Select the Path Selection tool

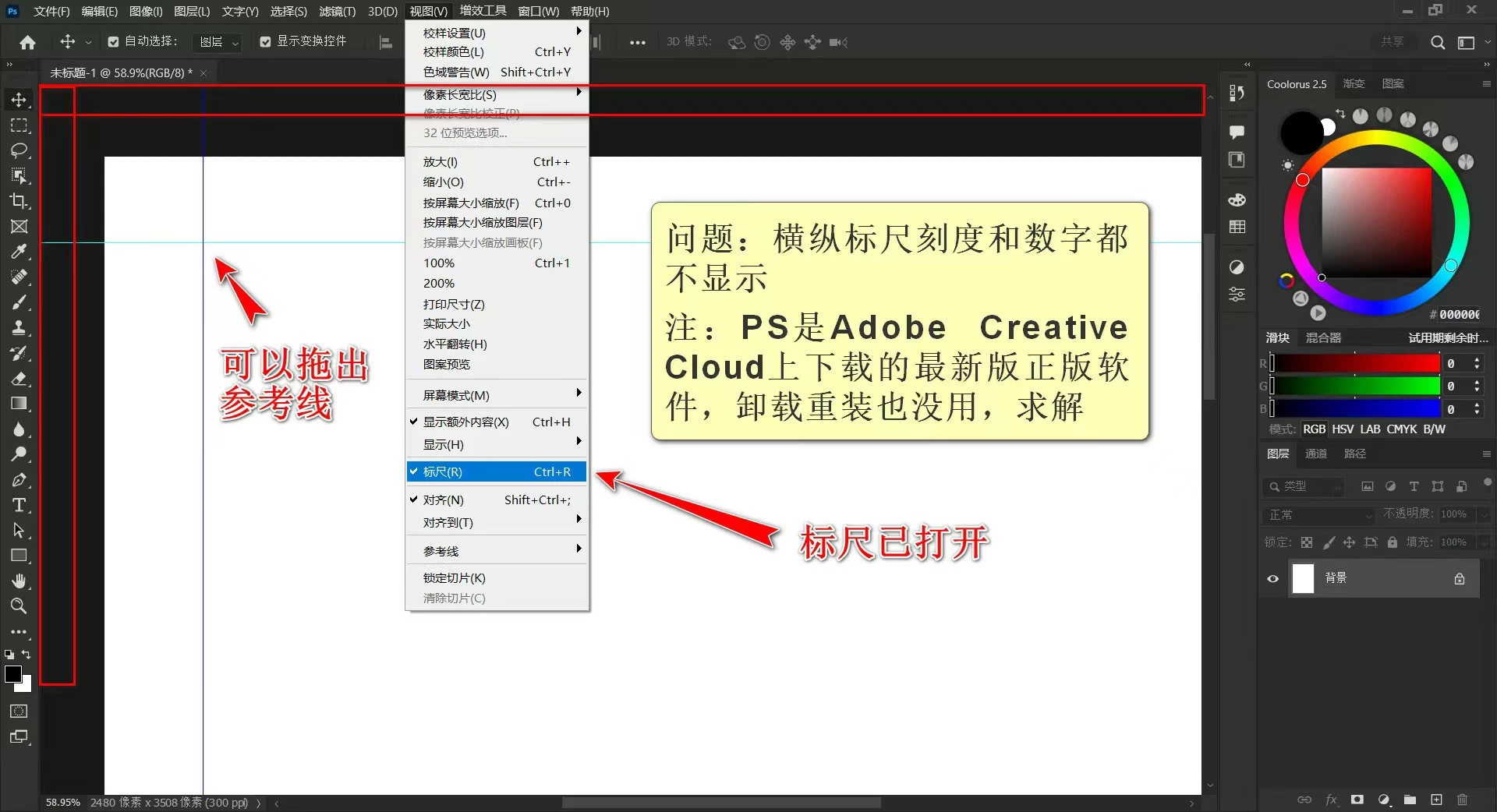[x=19, y=530]
